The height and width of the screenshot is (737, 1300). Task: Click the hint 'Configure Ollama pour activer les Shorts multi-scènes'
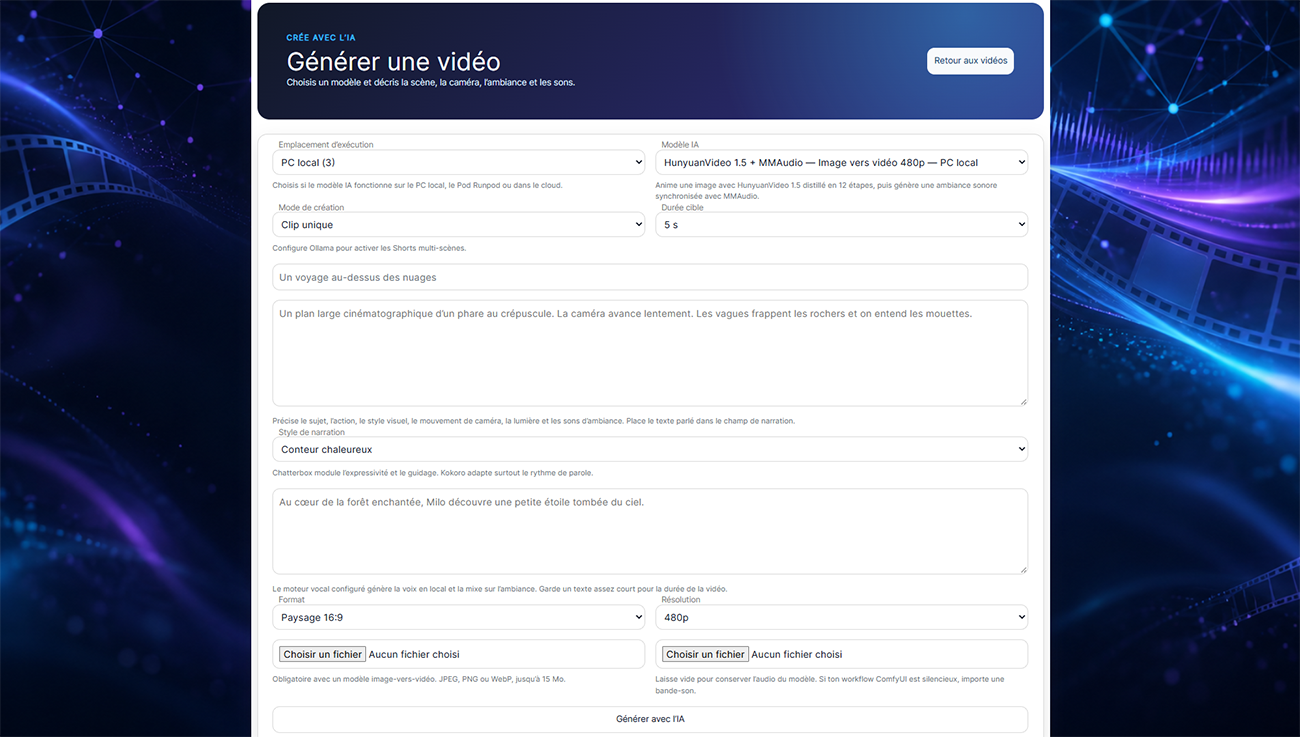coord(369,248)
